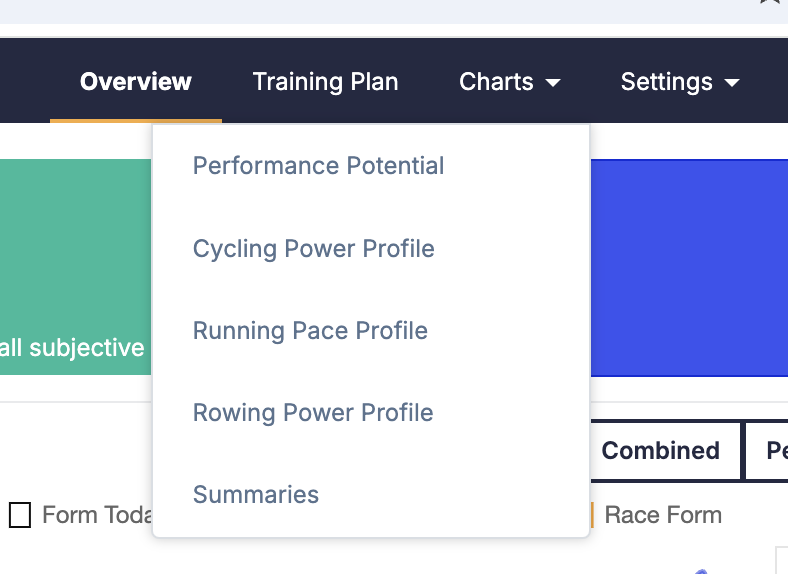The height and width of the screenshot is (574, 788).
Task: Expand the Charts dropdown menu
Action: (510, 81)
